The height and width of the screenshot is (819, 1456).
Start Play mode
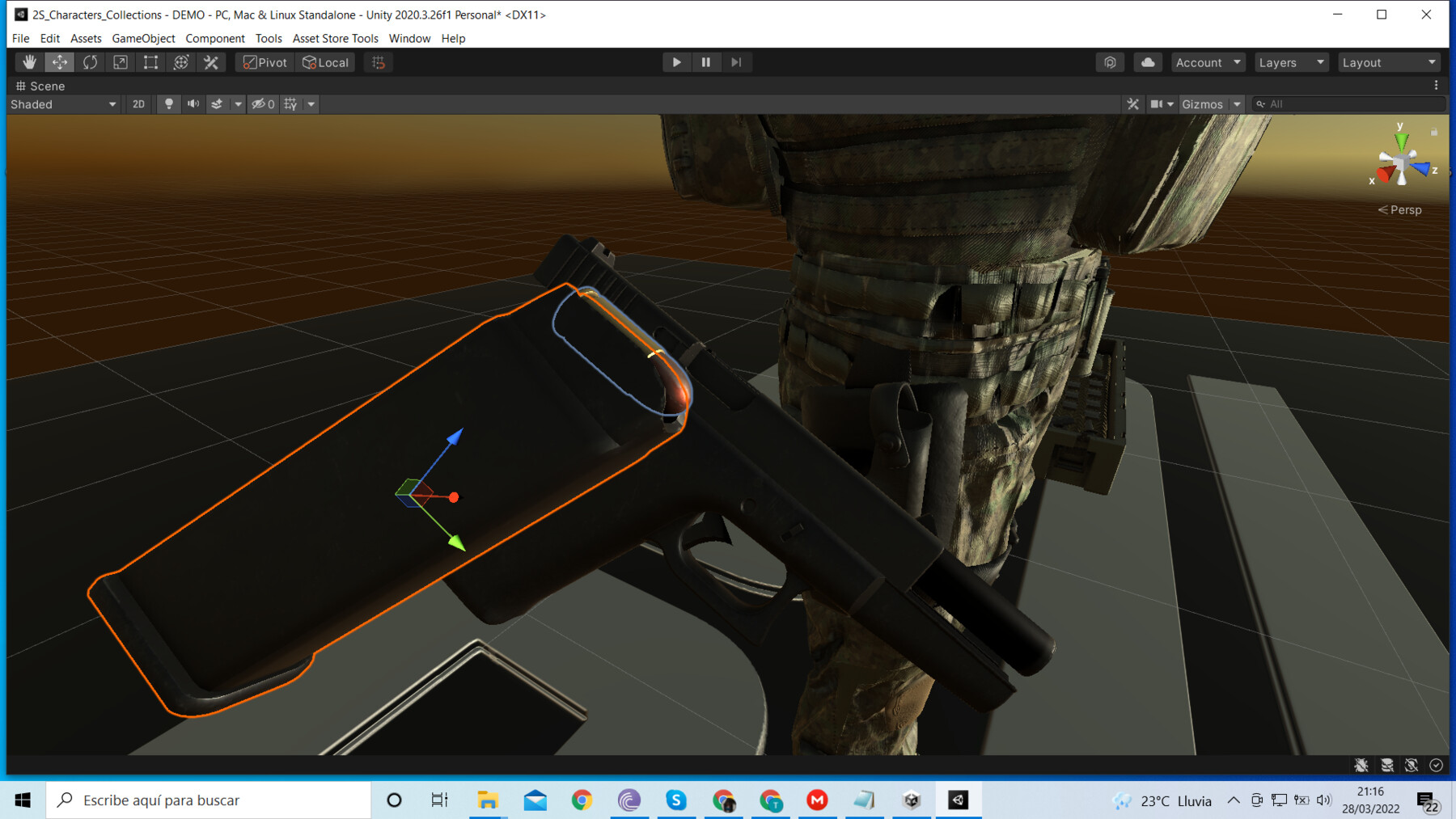coord(676,62)
